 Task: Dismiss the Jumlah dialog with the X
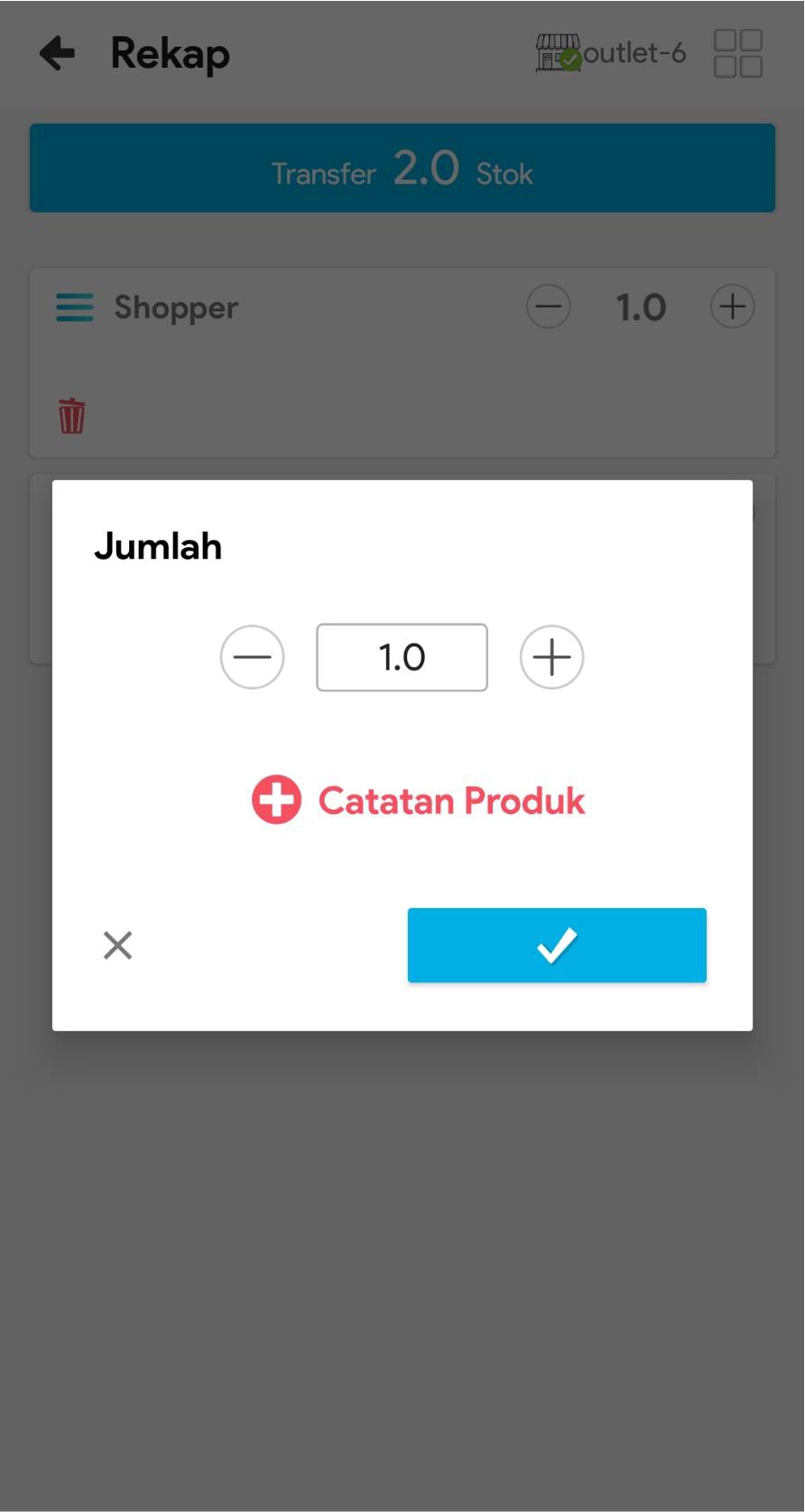point(118,945)
